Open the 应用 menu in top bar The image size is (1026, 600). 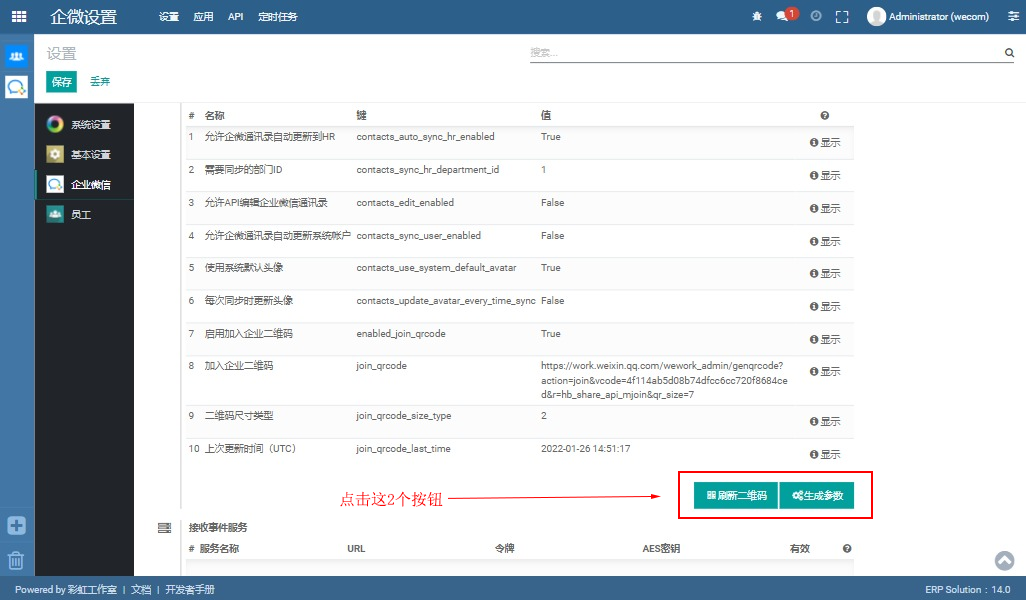point(203,17)
